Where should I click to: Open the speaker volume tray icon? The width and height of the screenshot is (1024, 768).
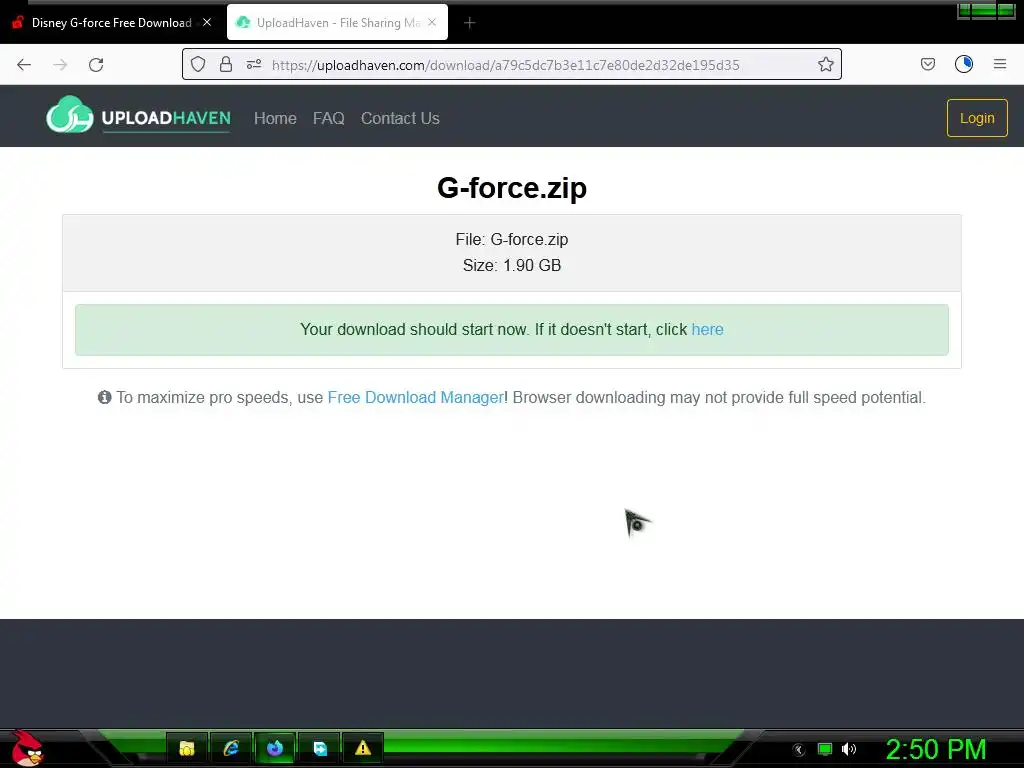click(x=849, y=749)
